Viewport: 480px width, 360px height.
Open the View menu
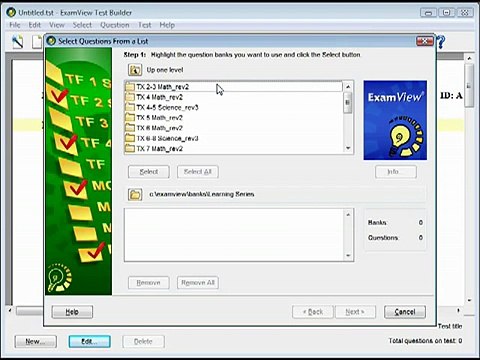click(57, 25)
